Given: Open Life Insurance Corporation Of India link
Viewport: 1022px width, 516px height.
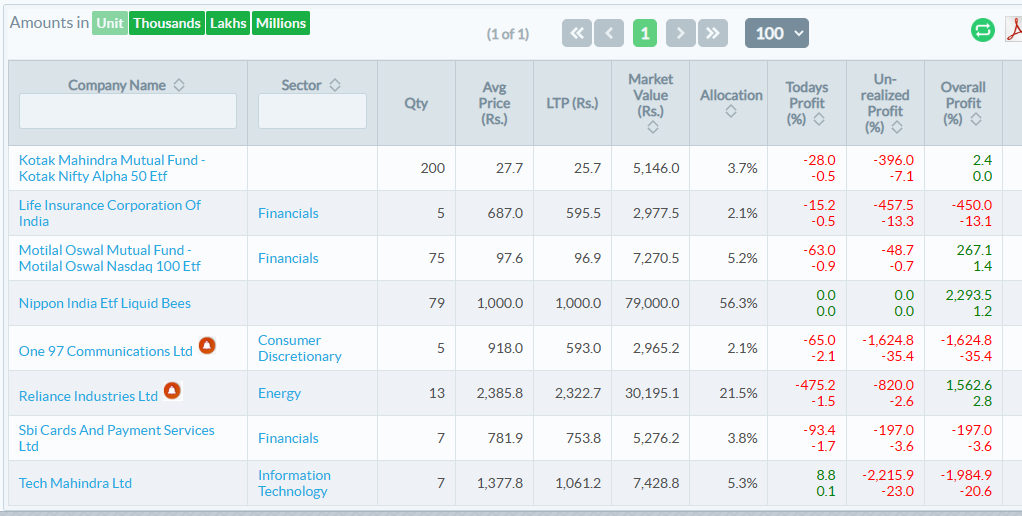Looking at the screenshot, I should pyautogui.click(x=110, y=213).
